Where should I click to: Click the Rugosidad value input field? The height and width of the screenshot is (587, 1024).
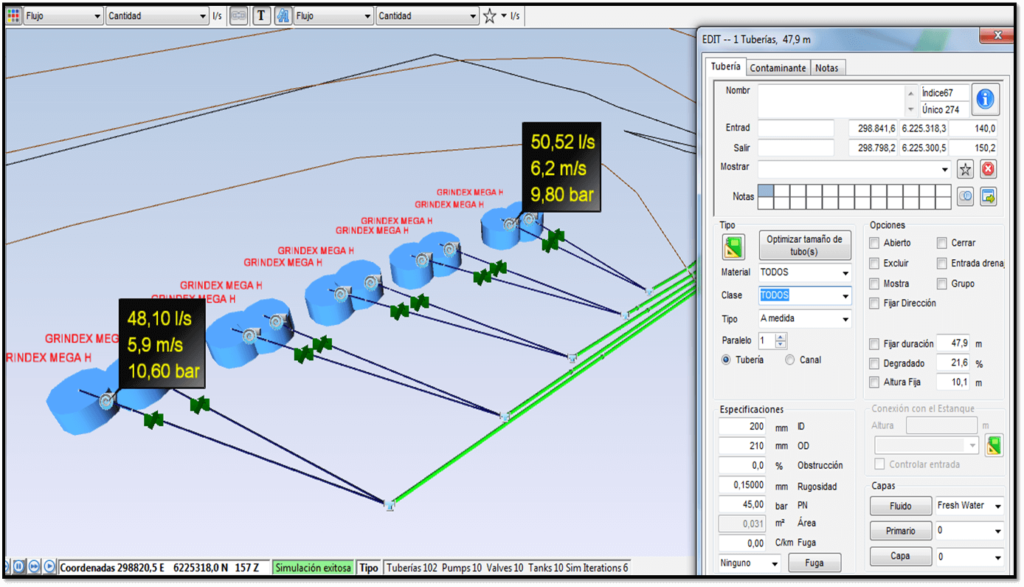(744, 485)
